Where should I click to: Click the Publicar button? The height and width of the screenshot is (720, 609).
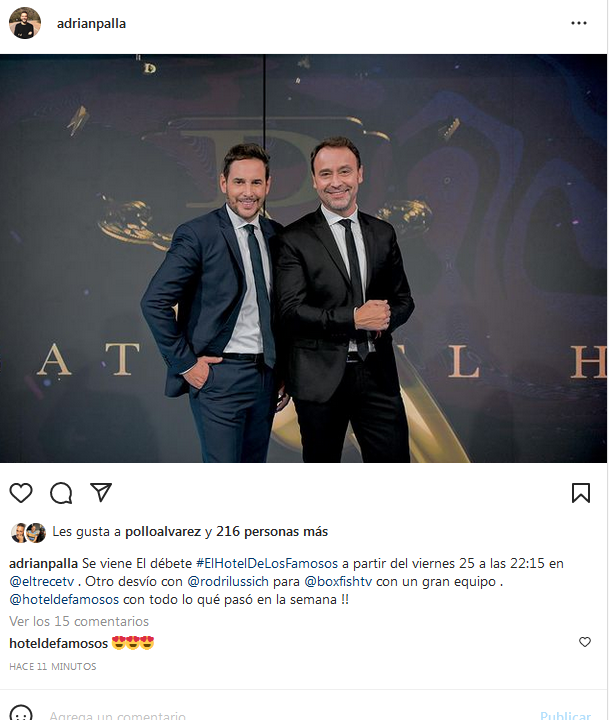pos(565,715)
